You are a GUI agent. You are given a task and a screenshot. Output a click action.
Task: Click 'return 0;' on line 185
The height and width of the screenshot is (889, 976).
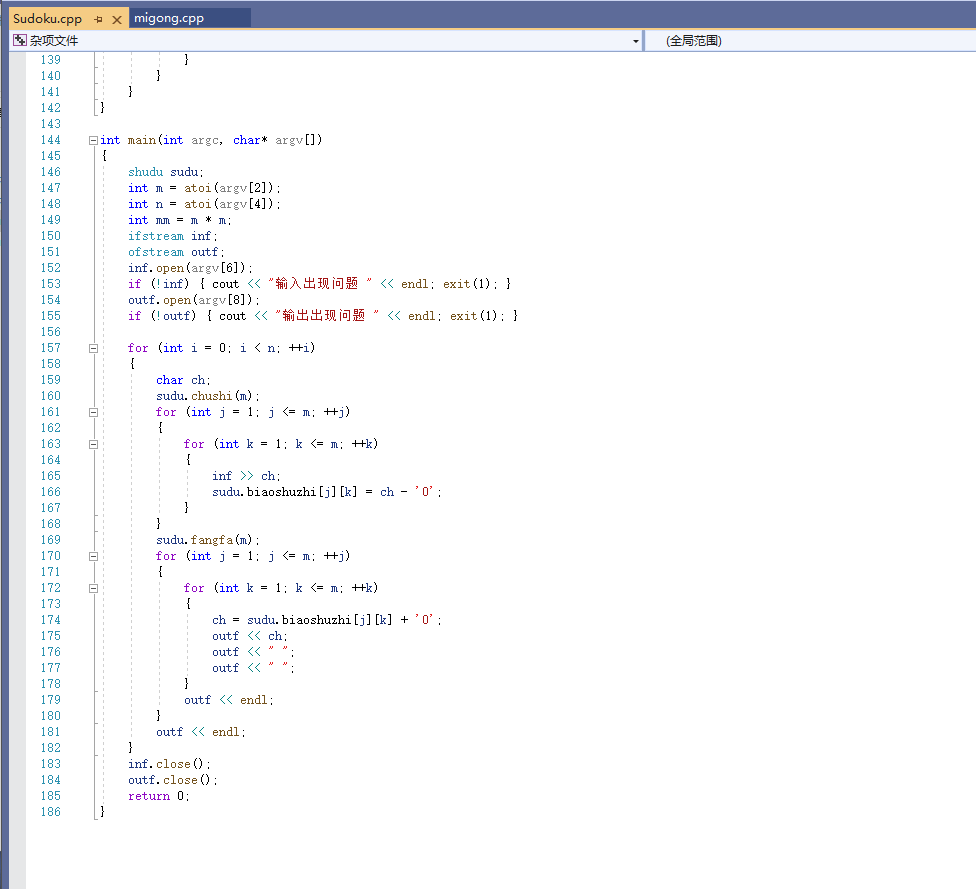click(x=159, y=796)
